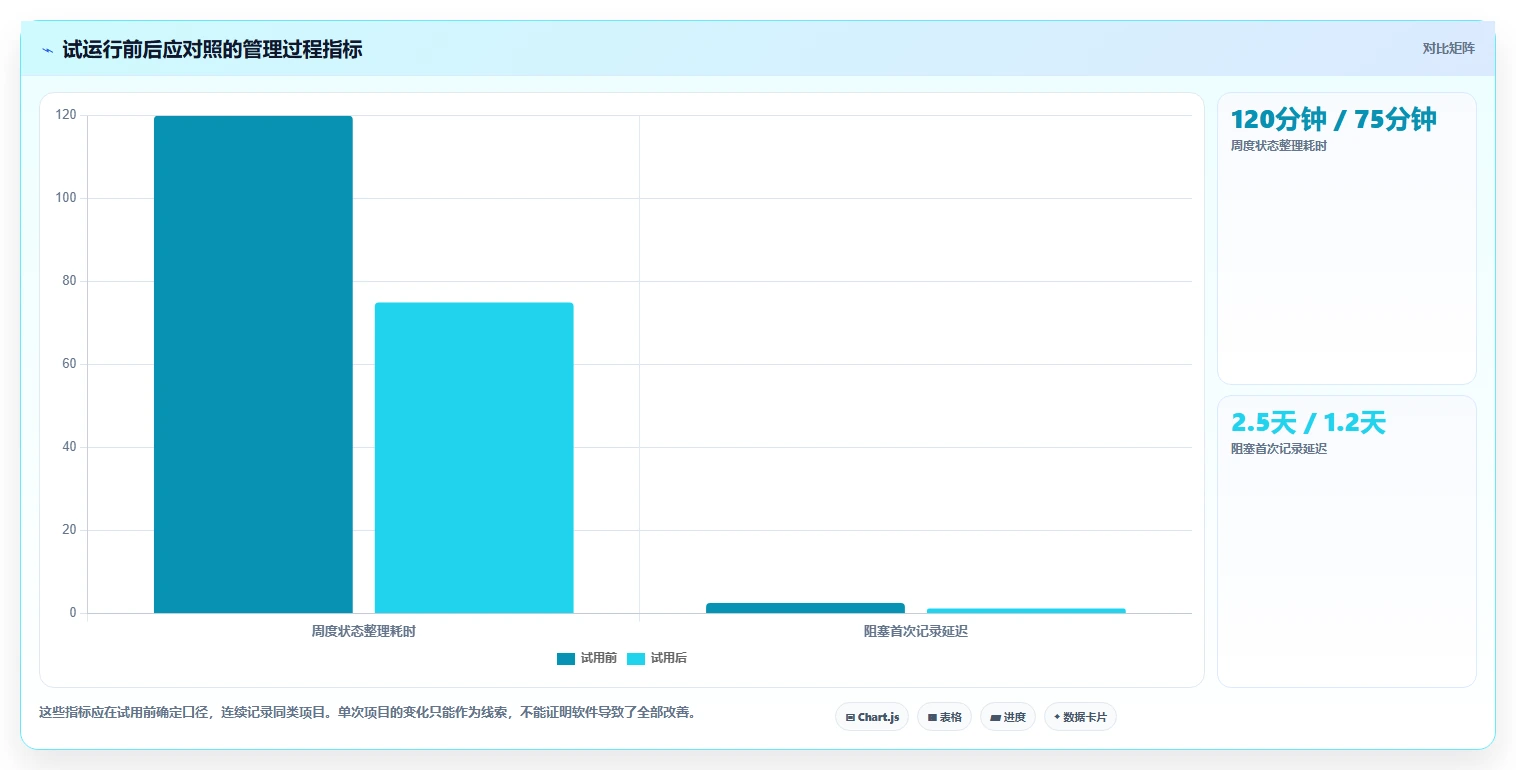The width and height of the screenshot is (1516, 770).
Task: Click the 试用前 bar for 阻塞首次记录延迟
Action: 805,608
